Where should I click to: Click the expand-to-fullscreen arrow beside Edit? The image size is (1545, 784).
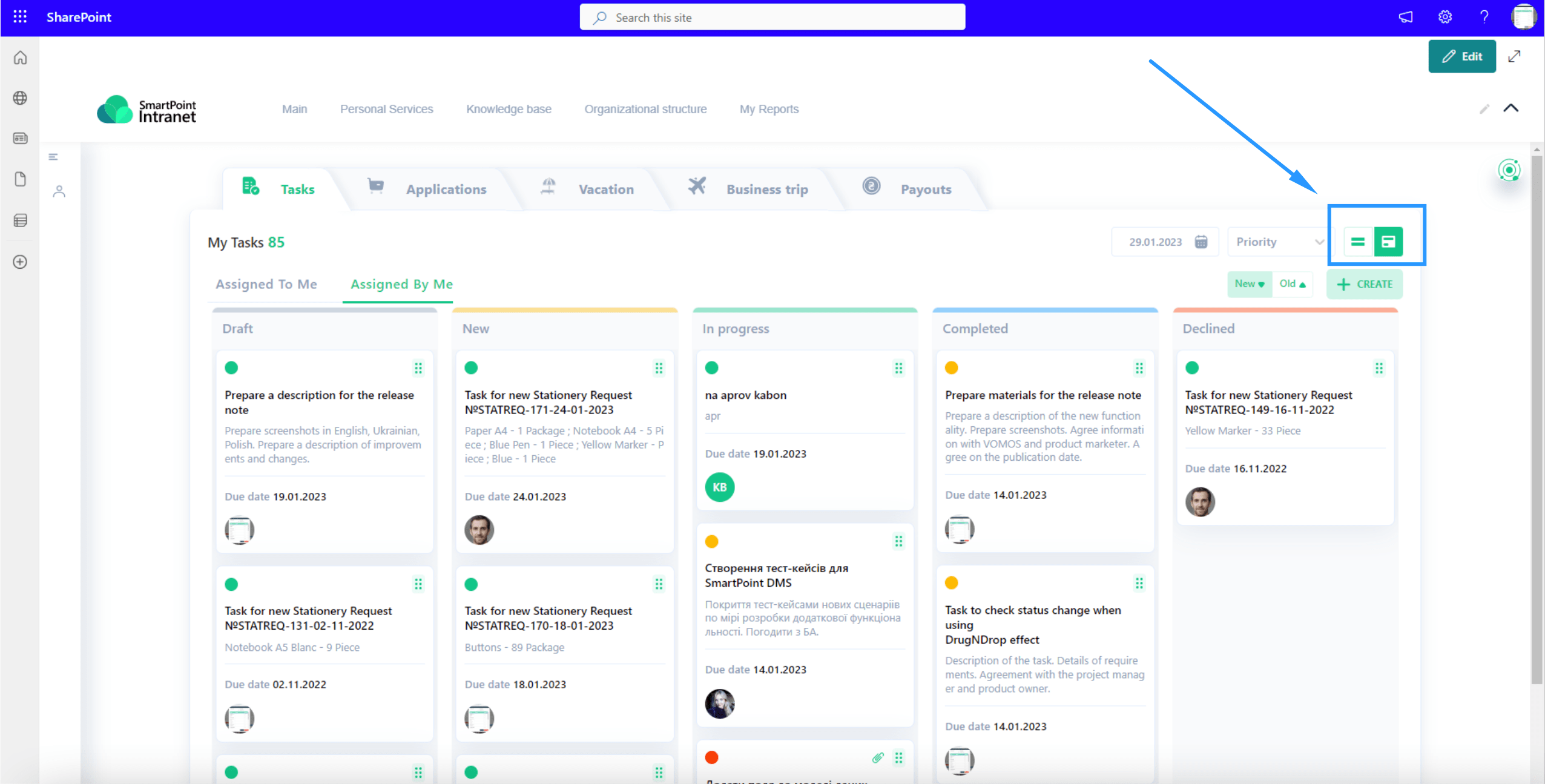click(x=1514, y=56)
